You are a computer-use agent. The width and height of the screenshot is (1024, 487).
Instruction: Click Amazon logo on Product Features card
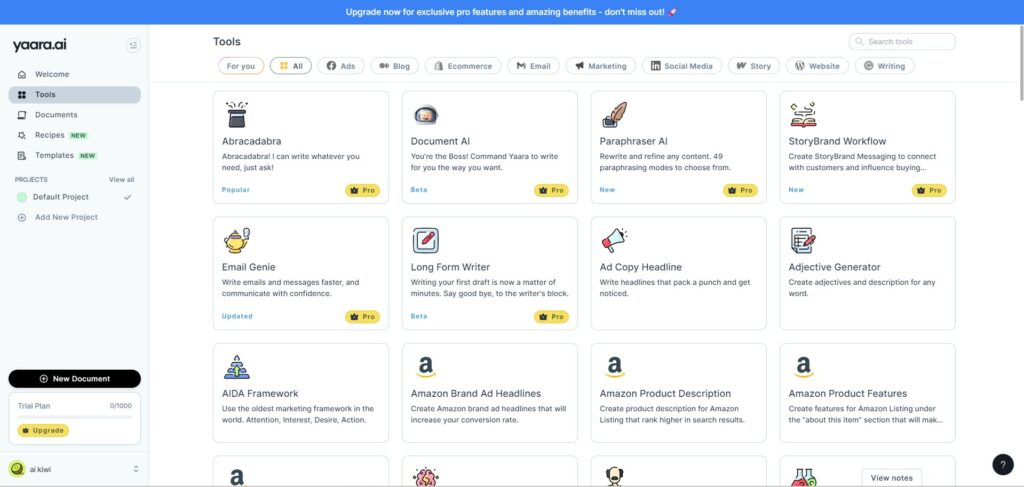tap(803, 367)
